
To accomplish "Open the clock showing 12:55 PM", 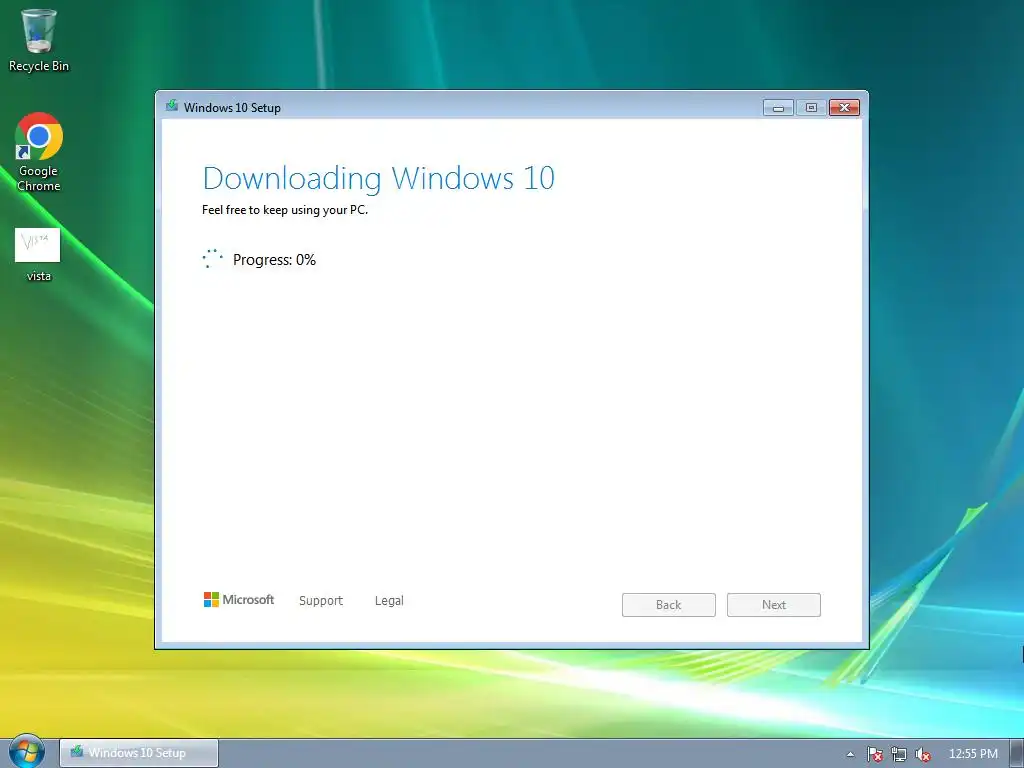I will (973, 754).
